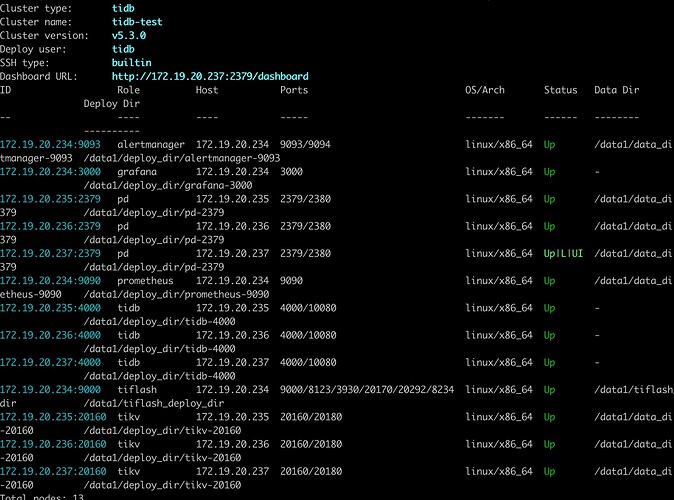674x500 pixels.
Task: Click the Role column header
Action: (129, 90)
